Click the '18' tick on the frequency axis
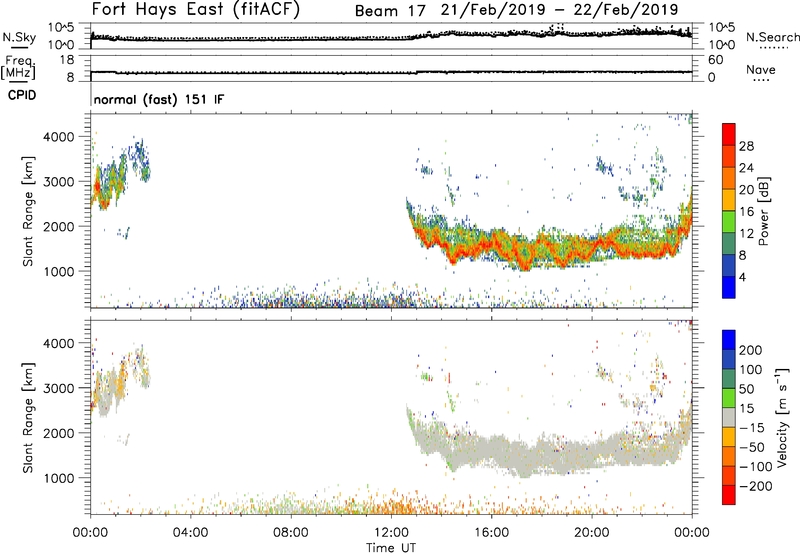800x554 pixels. coord(67,60)
